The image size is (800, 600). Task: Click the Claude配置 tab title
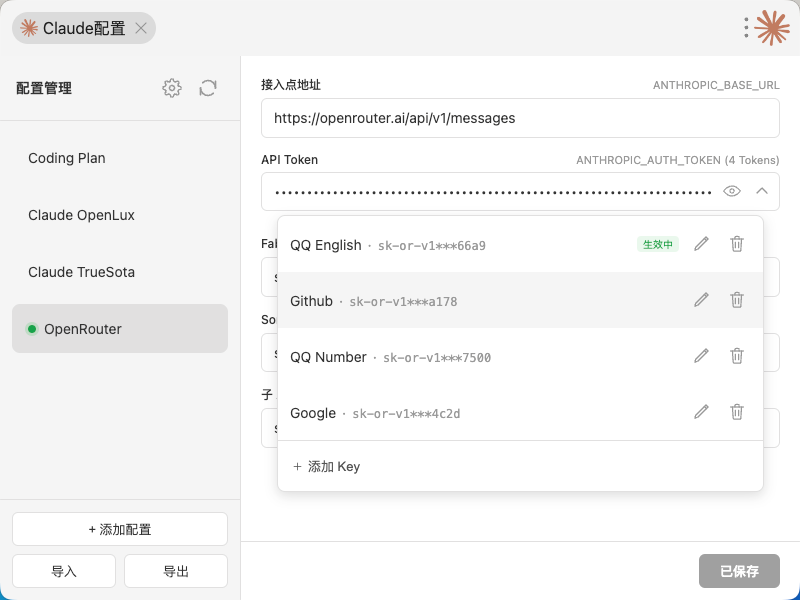(x=84, y=28)
